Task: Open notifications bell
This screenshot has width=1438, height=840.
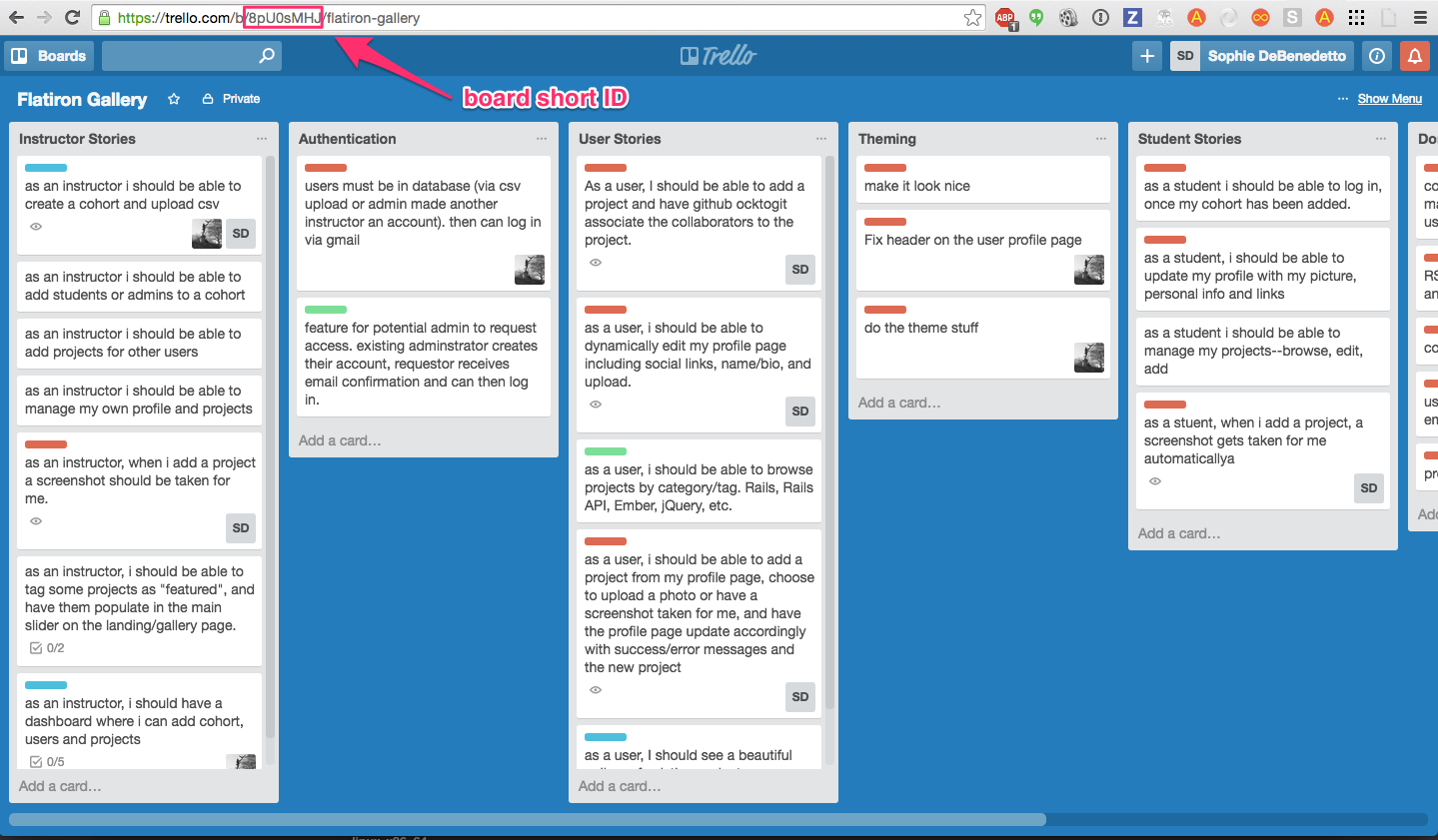Action: pyautogui.click(x=1415, y=56)
